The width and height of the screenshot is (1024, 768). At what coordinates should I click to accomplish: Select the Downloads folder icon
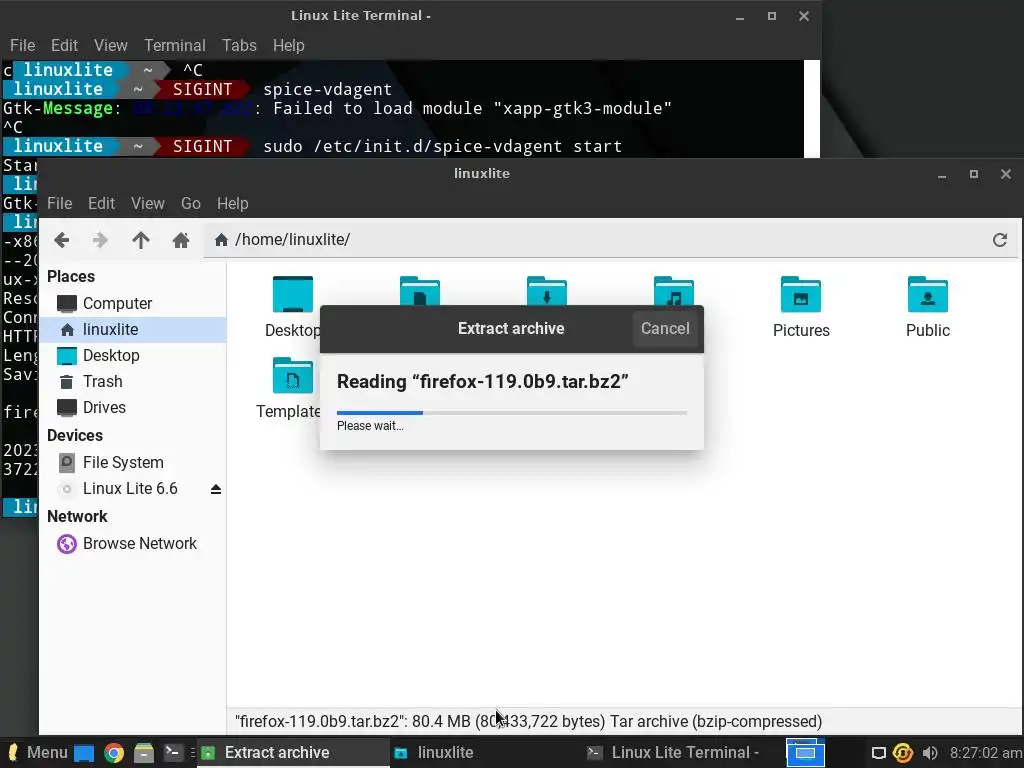point(547,291)
